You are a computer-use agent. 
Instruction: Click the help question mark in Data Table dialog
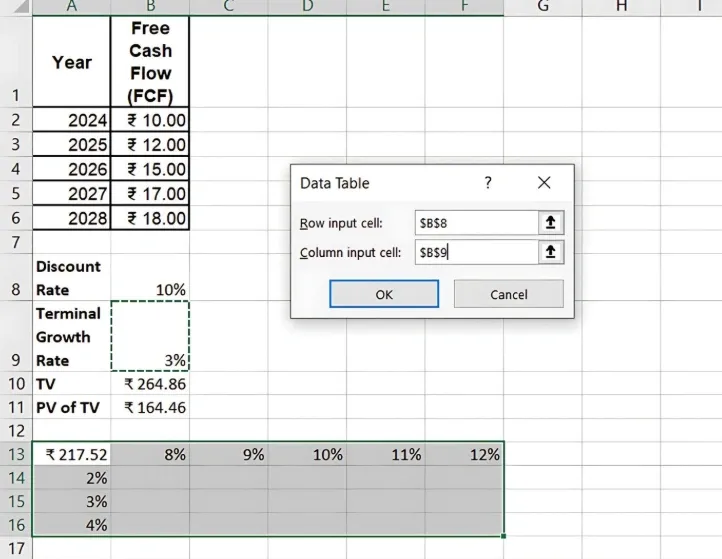pyautogui.click(x=488, y=183)
